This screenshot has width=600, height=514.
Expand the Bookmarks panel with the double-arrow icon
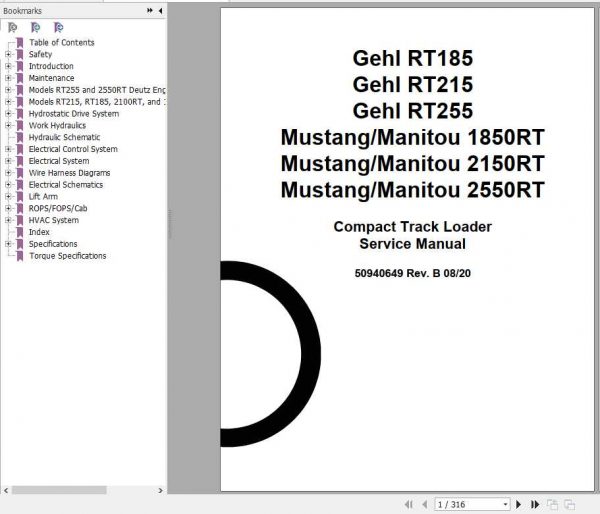(x=150, y=11)
